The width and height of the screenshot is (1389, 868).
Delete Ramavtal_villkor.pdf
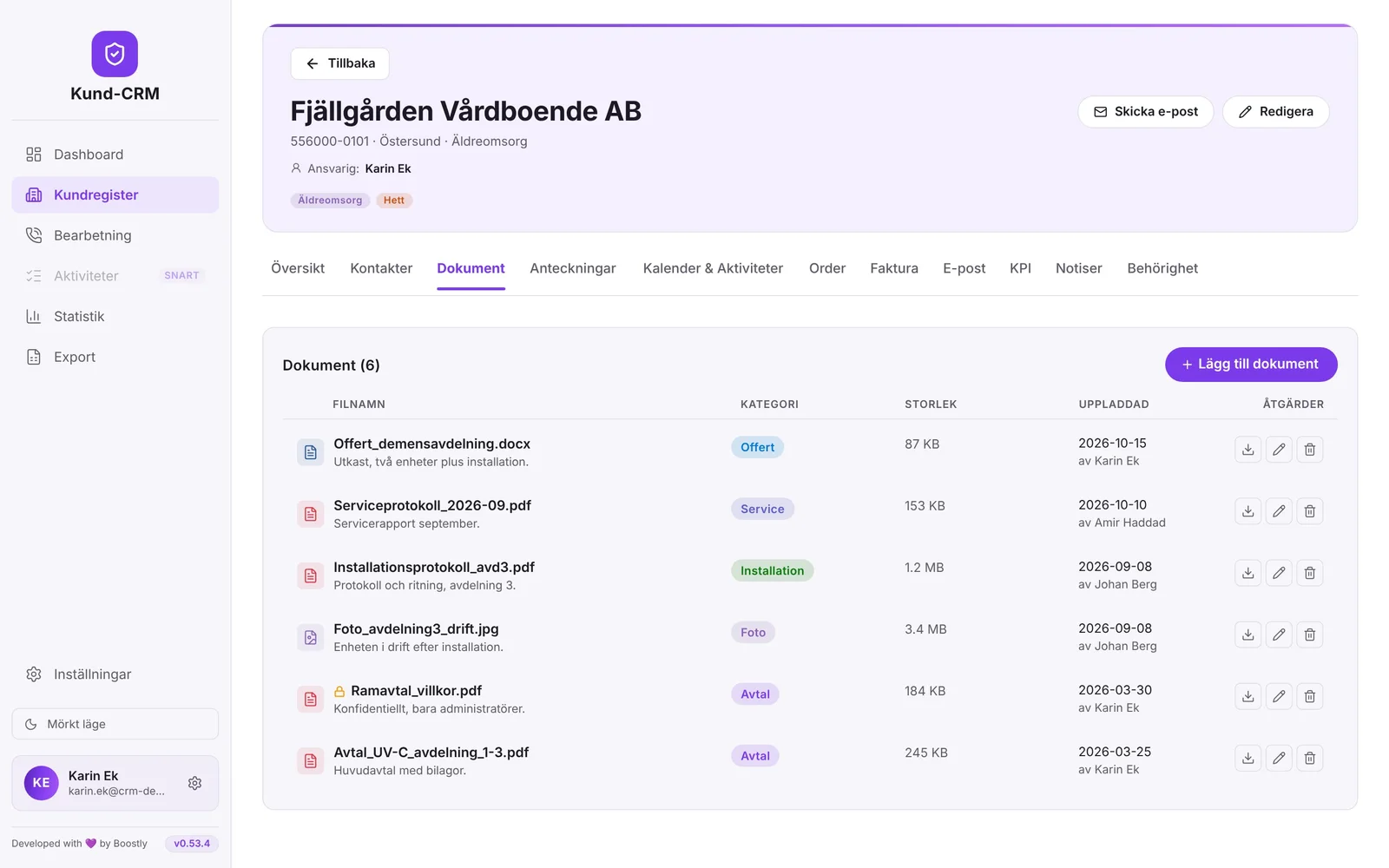point(1310,696)
